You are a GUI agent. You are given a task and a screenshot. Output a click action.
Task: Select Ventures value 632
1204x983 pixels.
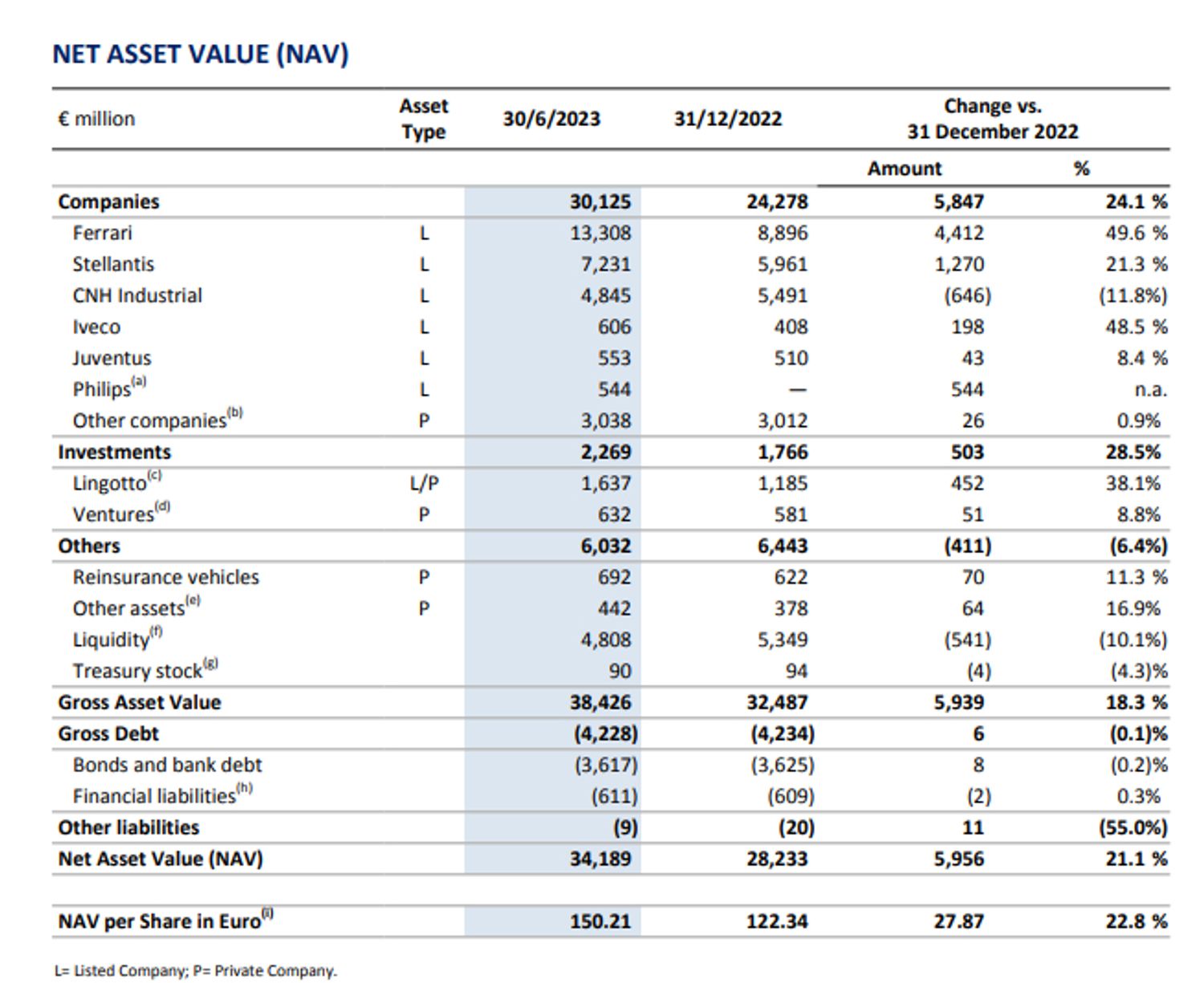point(615,514)
